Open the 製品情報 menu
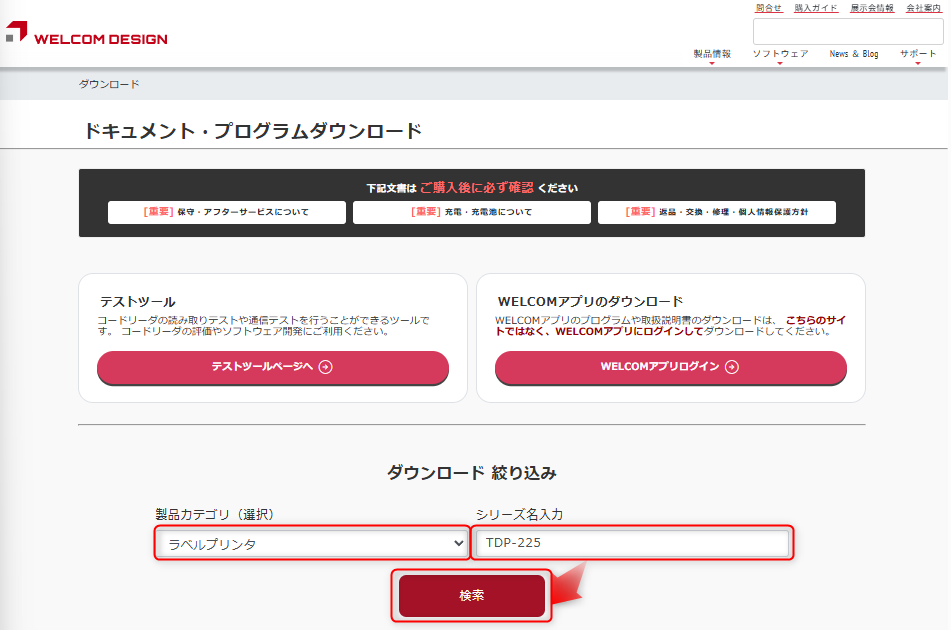The image size is (951, 630). click(712, 54)
